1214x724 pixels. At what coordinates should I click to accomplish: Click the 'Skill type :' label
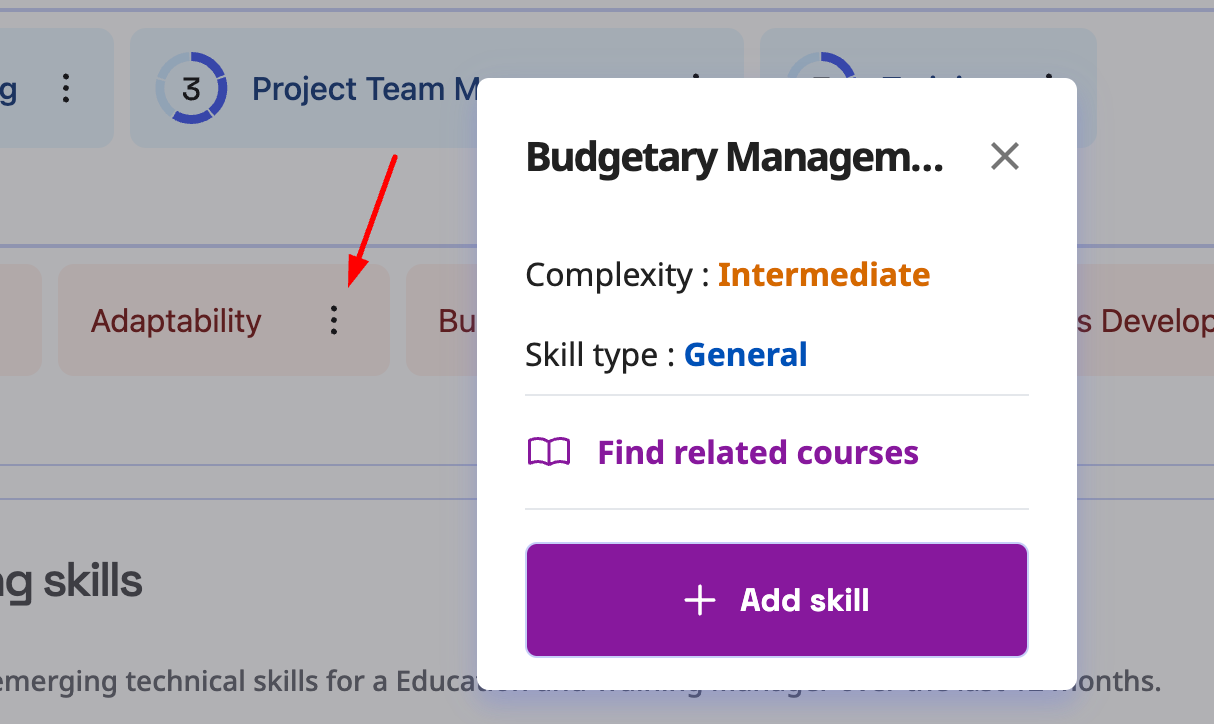coord(600,355)
